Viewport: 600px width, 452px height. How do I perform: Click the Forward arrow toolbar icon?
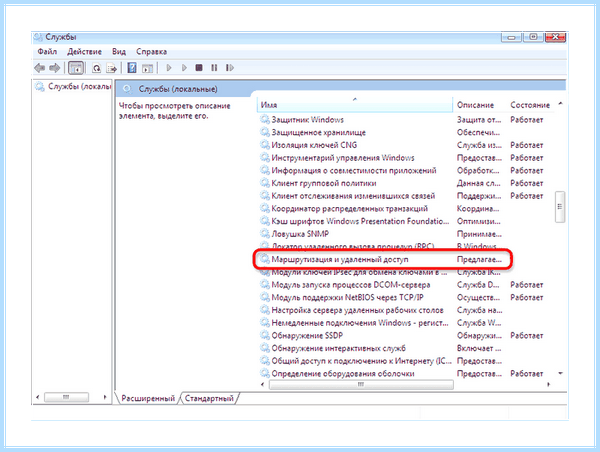pos(55,68)
